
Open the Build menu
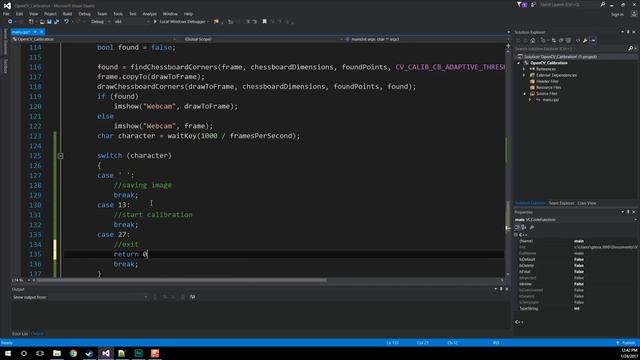coord(67,14)
